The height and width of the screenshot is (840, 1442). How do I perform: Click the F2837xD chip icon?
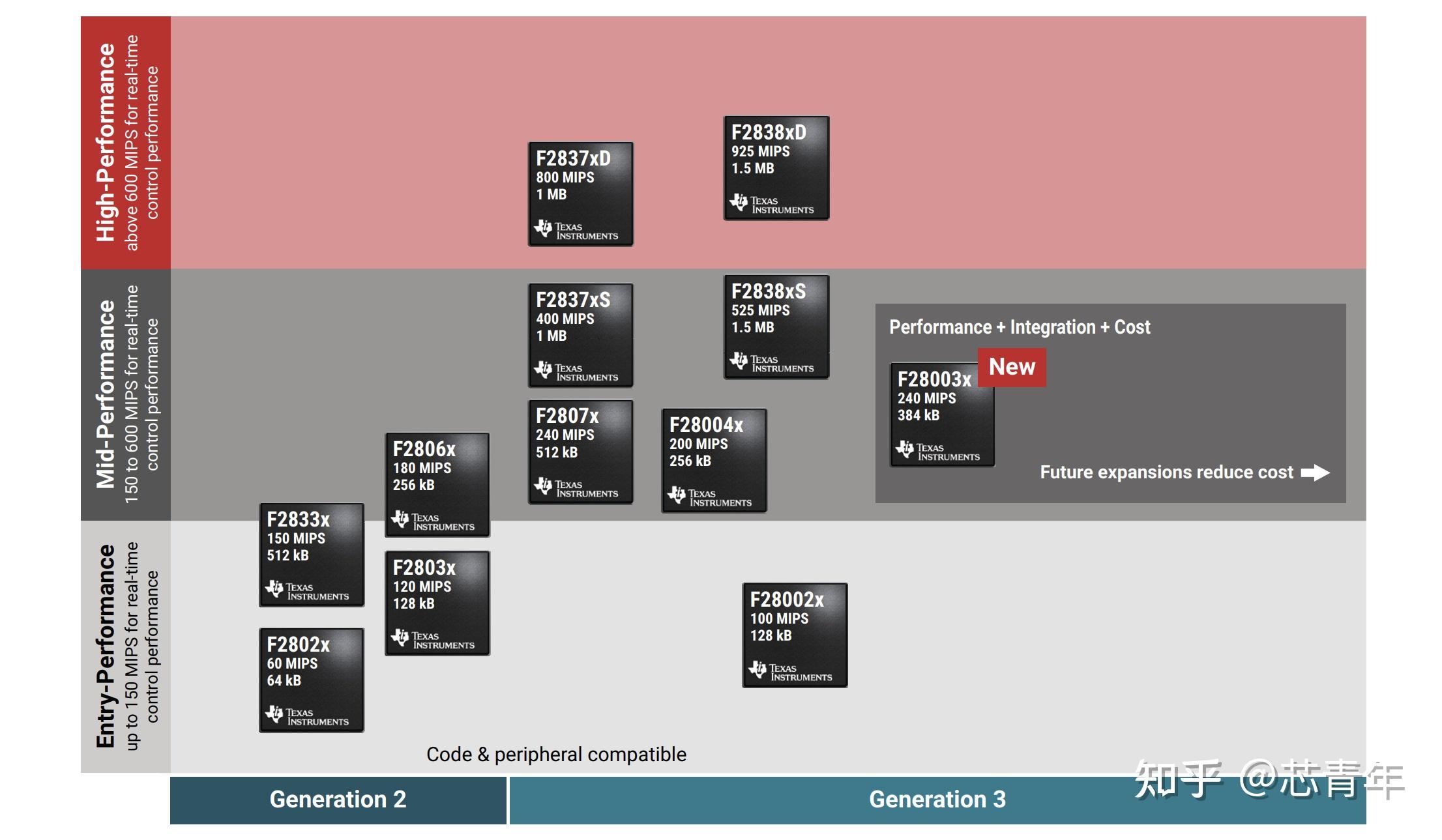[x=580, y=194]
